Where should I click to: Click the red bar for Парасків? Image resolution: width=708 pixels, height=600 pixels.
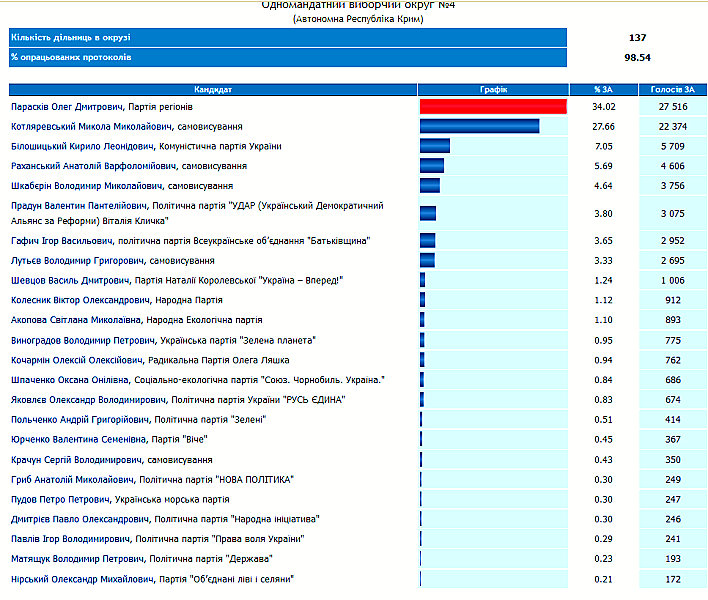[493, 107]
